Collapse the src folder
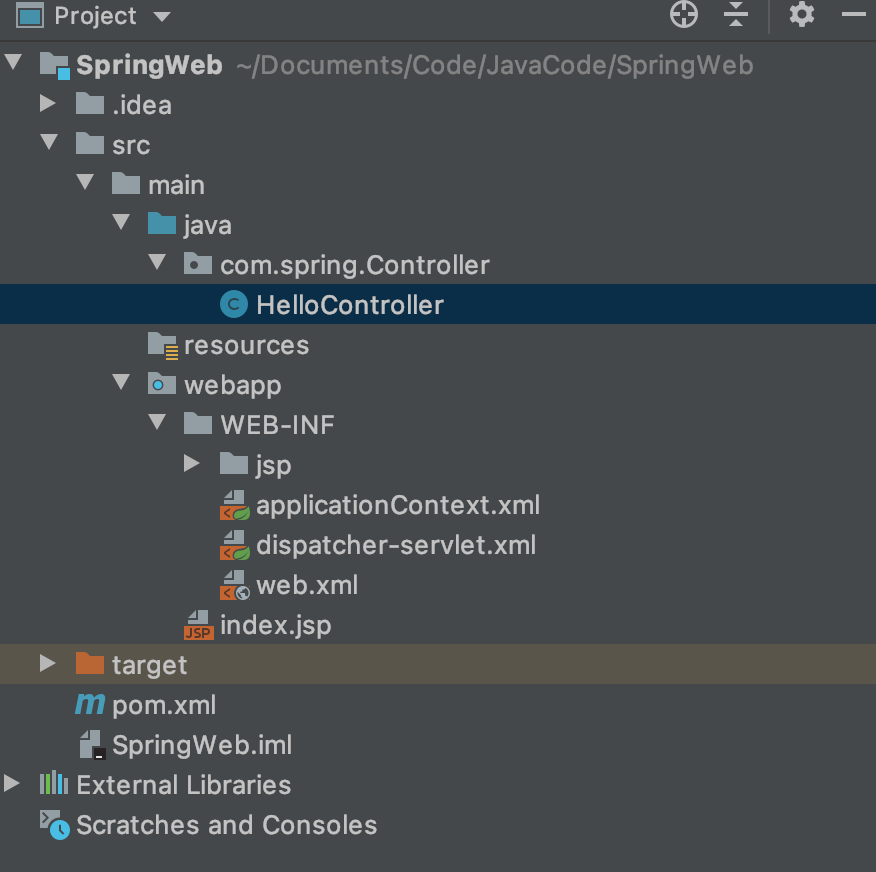 [x=47, y=144]
